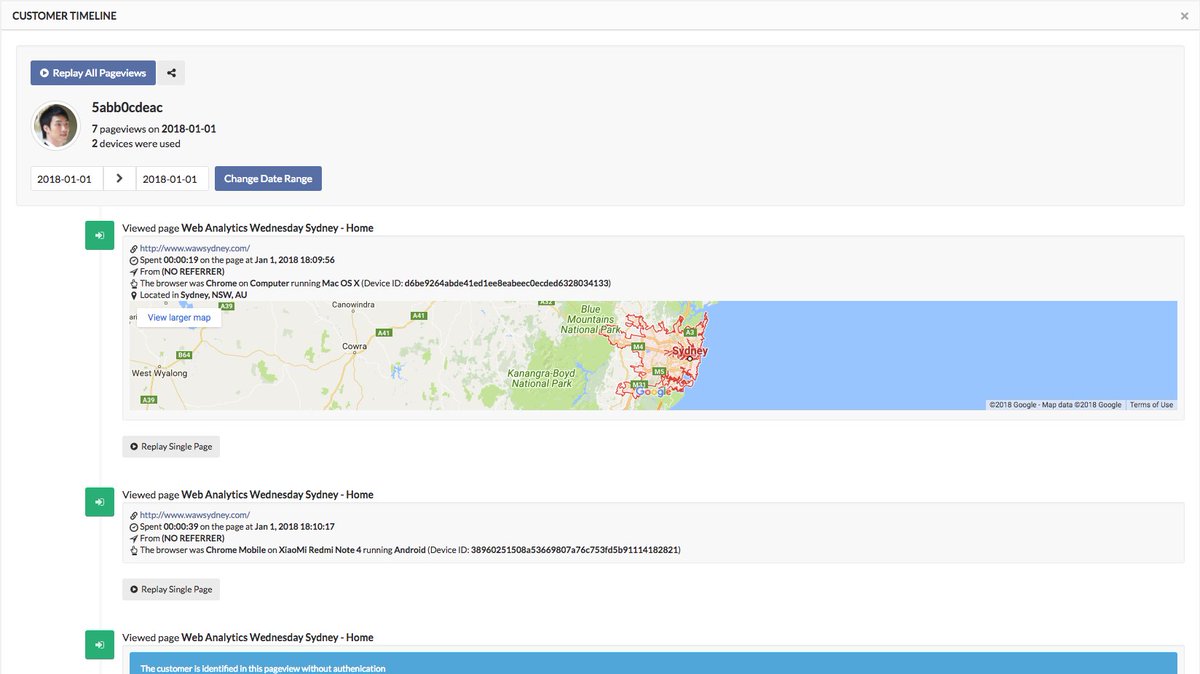Click Blue Mountains National Park on map

point(591,320)
